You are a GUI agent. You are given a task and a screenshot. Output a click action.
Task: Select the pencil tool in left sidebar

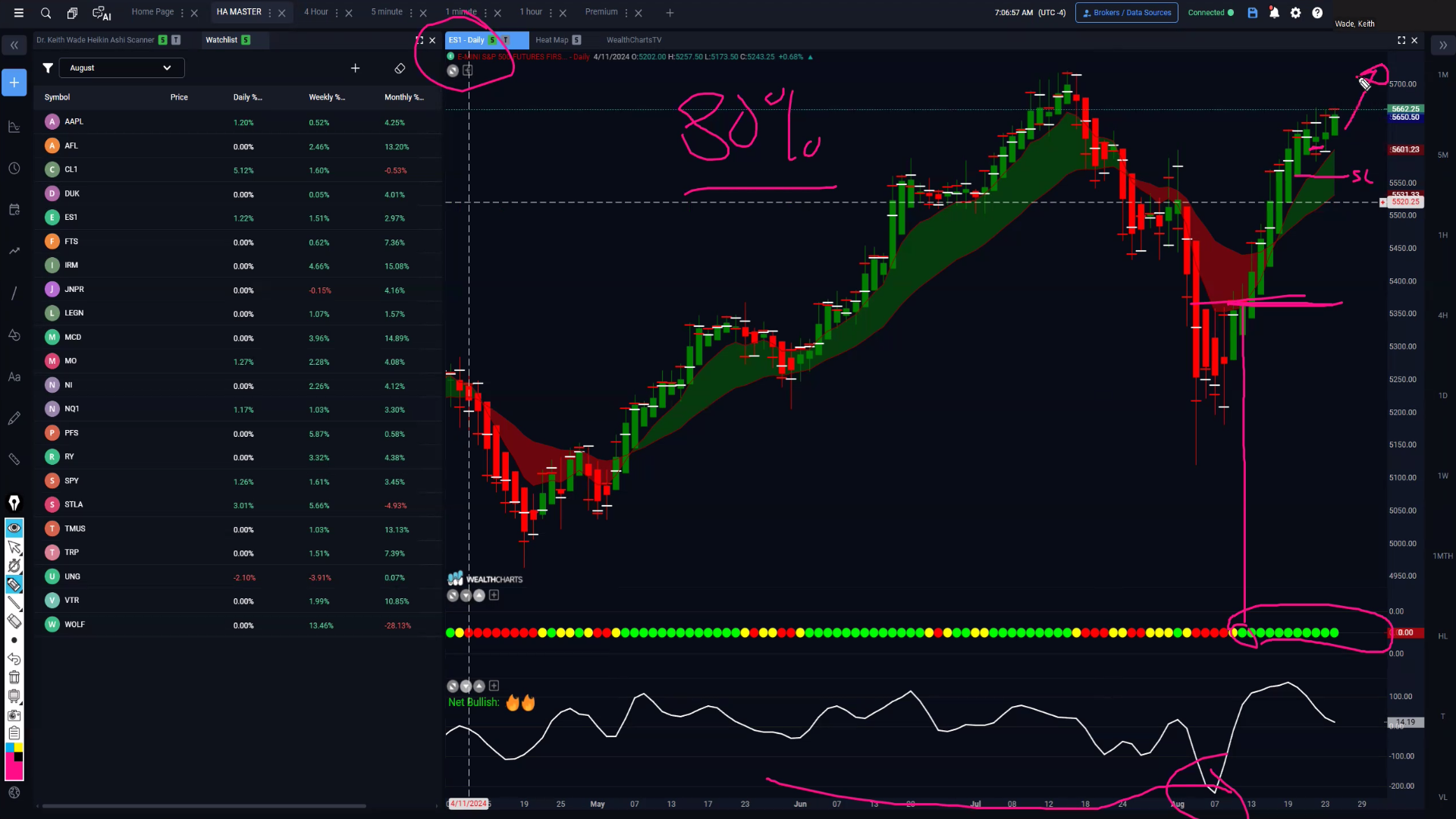[x=14, y=419]
